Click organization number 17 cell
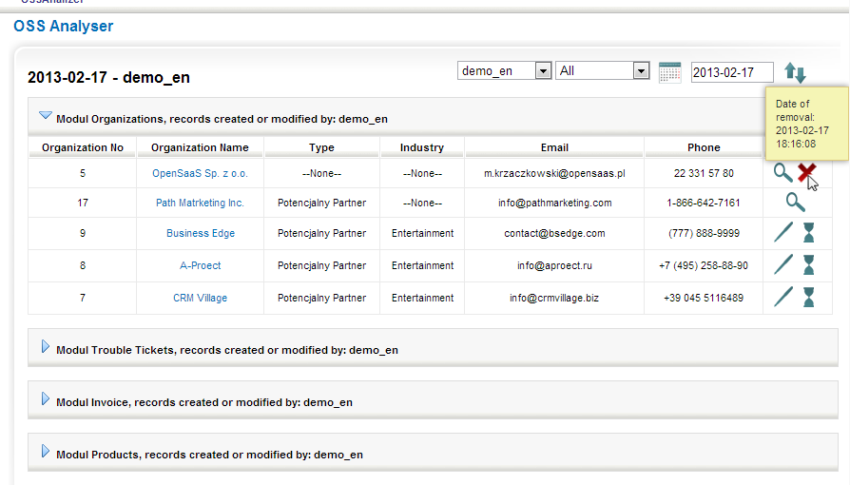Viewport: 850px width, 485px height. point(82,203)
